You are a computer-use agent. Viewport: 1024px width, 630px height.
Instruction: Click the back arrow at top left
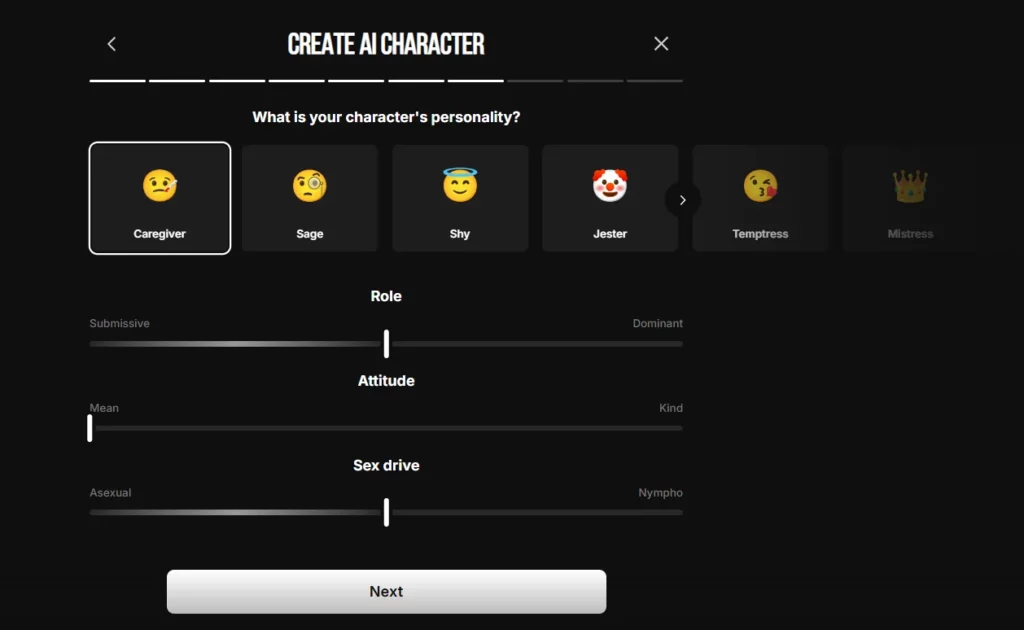point(111,43)
